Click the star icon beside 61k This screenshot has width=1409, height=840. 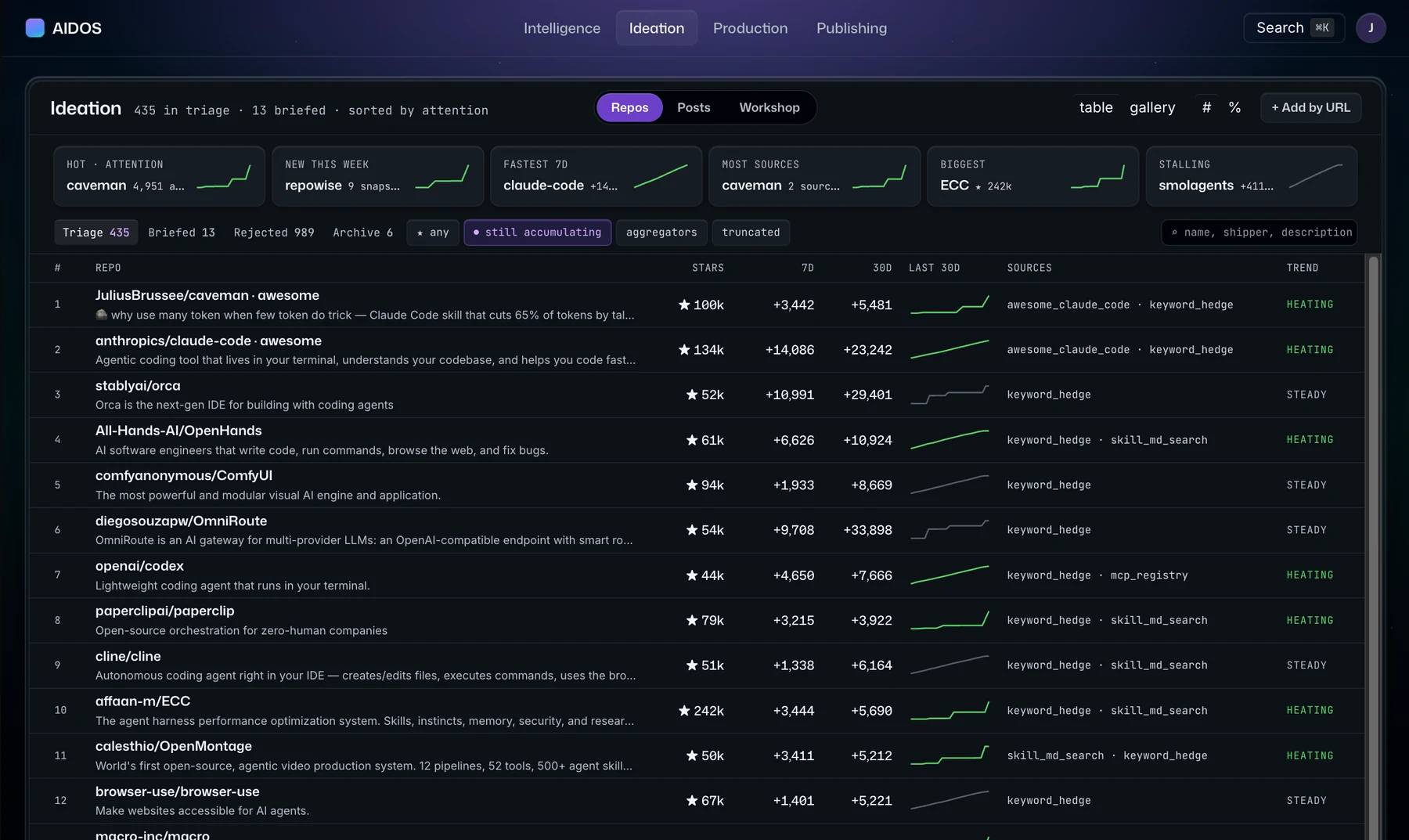pyautogui.click(x=692, y=440)
